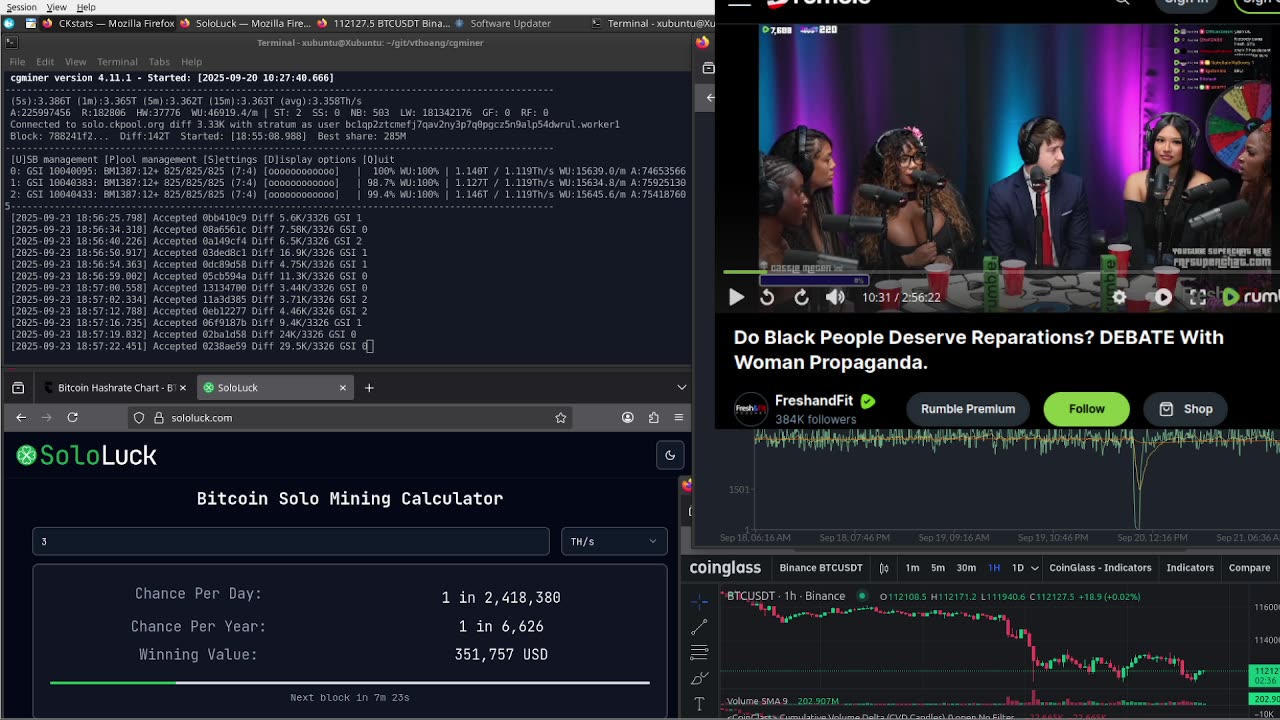This screenshot has width=1280, height=720.
Task: List all tabs dropdown in SoloLuck window
Action: pyautogui.click(x=681, y=388)
